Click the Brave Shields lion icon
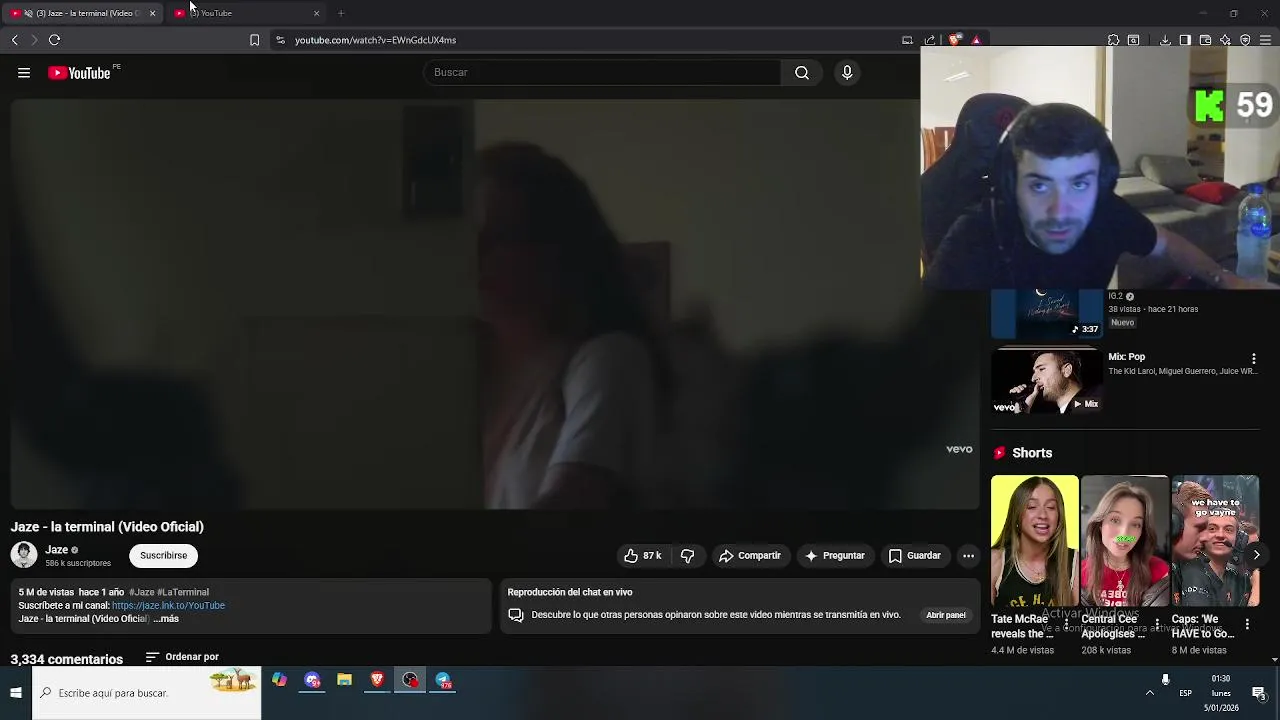The image size is (1280, 720). (955, 40)
